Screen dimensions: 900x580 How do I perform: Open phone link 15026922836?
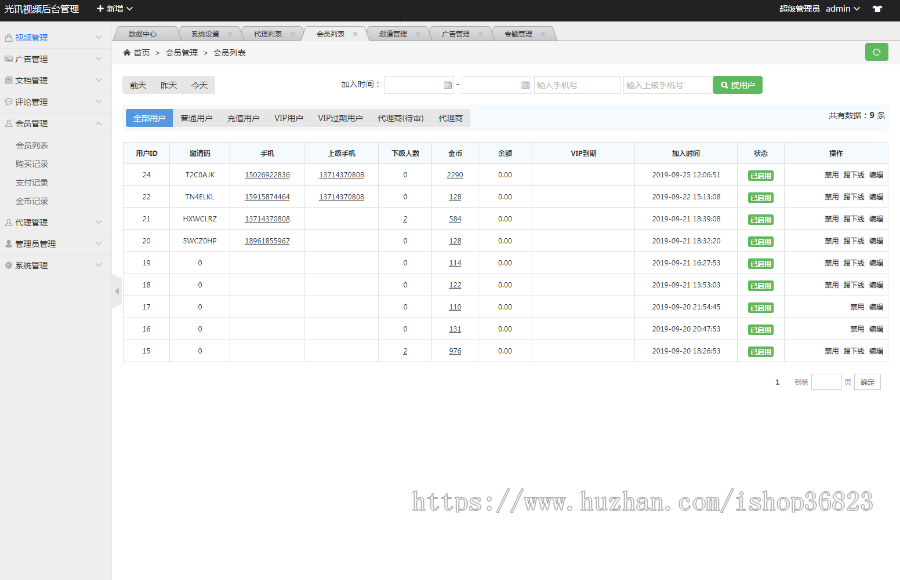tap(267, 175)
